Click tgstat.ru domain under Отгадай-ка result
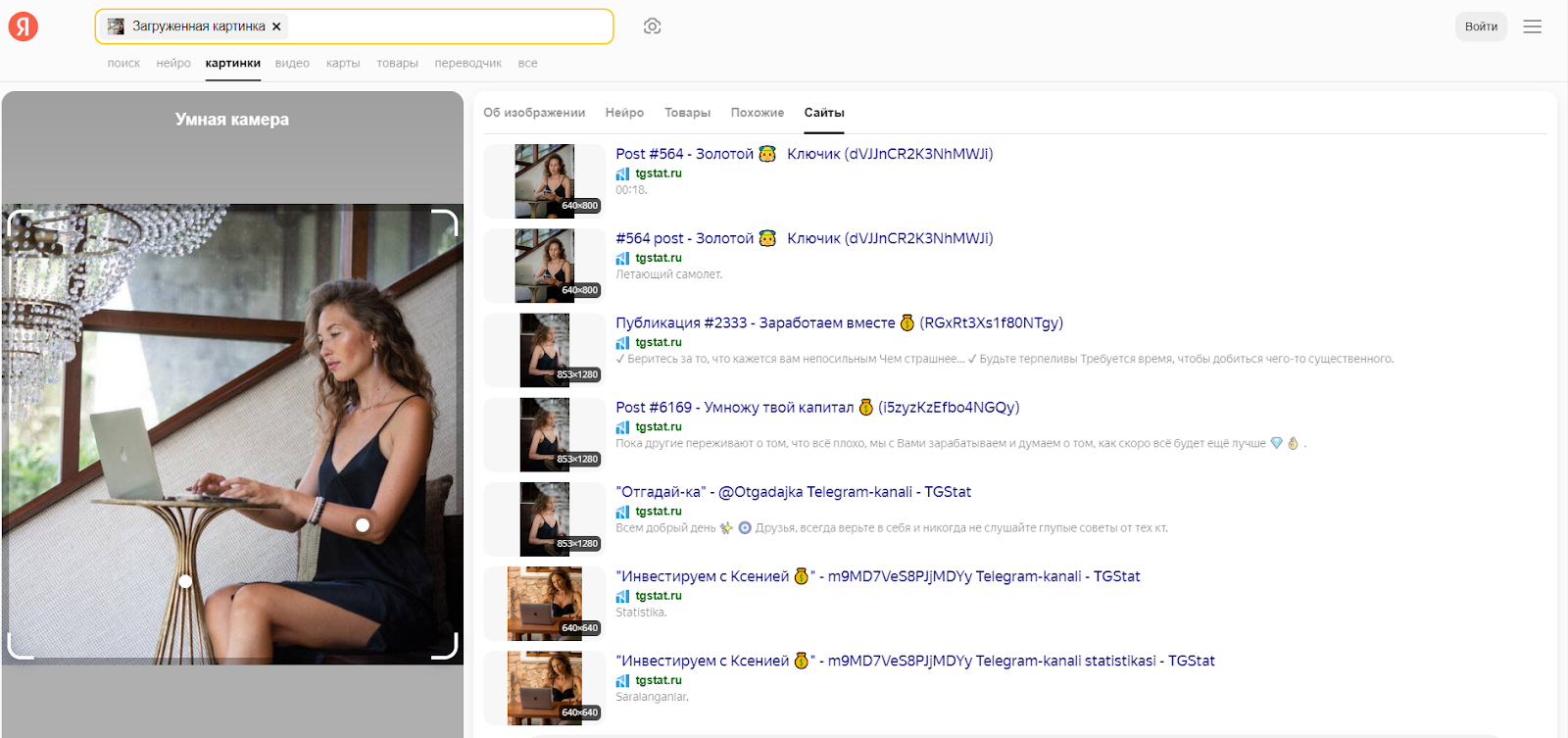The image size is (1568, 738). (x=659, y=512)
